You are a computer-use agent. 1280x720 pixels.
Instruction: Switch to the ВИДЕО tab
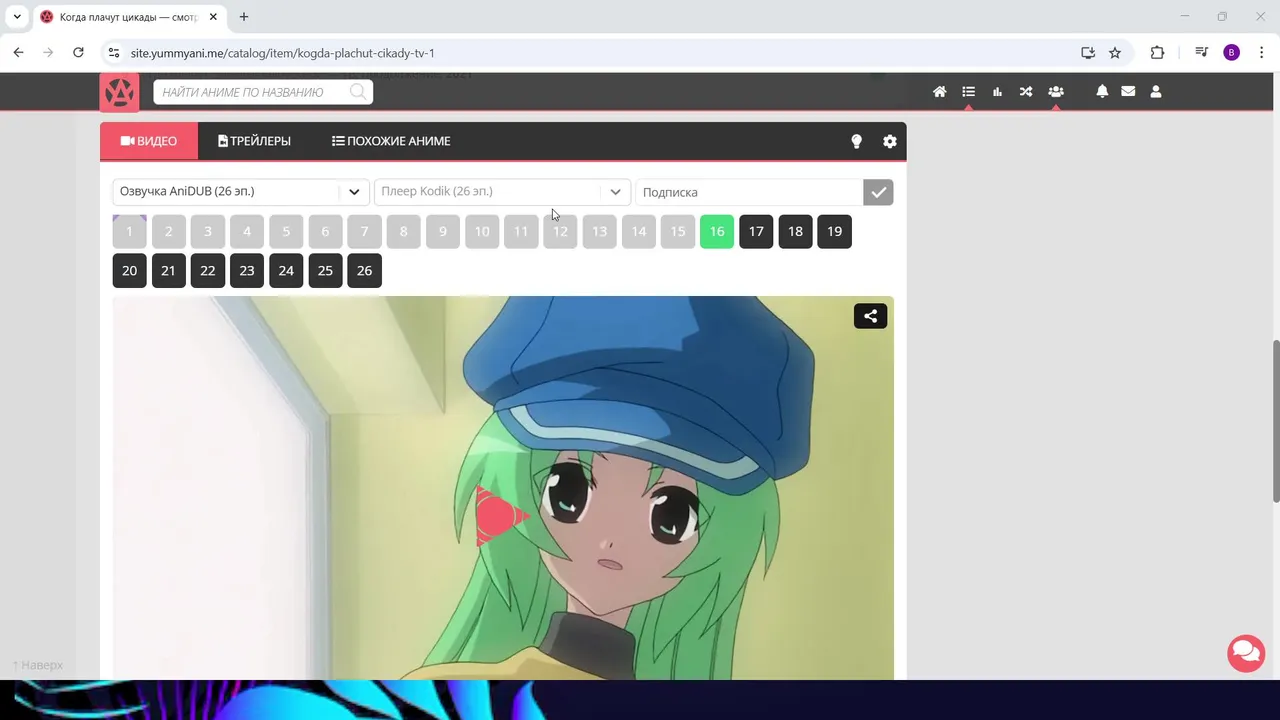(149, 141)
